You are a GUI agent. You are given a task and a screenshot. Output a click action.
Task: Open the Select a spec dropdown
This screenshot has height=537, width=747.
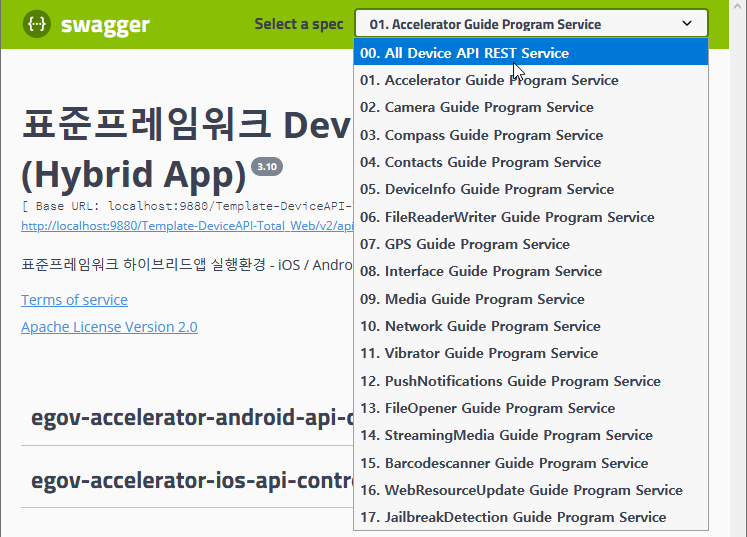click(x=530, y=24)
